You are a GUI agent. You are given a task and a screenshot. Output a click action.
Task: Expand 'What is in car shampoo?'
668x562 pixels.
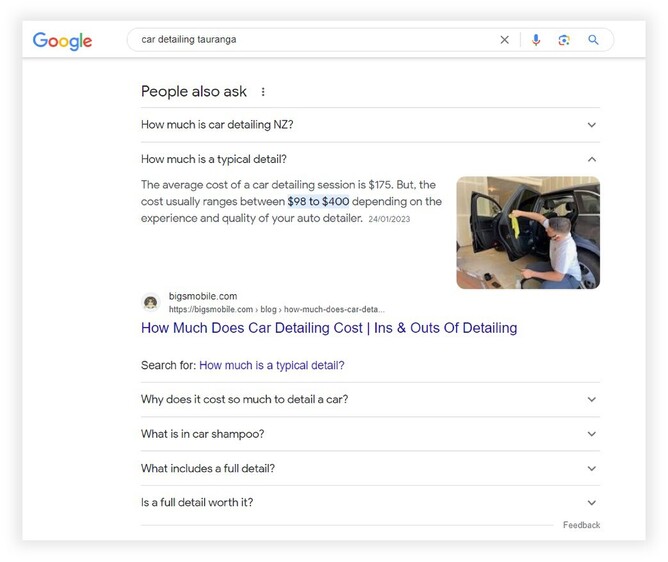coord(591,434)
